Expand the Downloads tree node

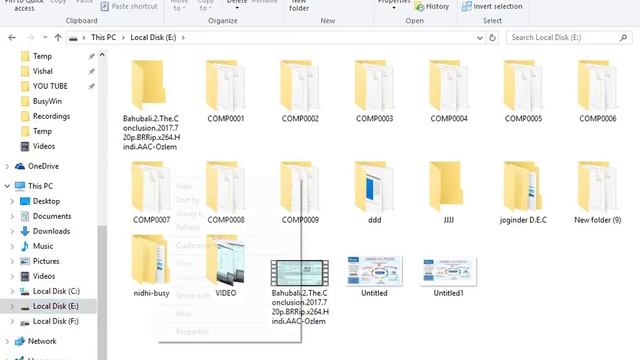(x=12, y=231)
